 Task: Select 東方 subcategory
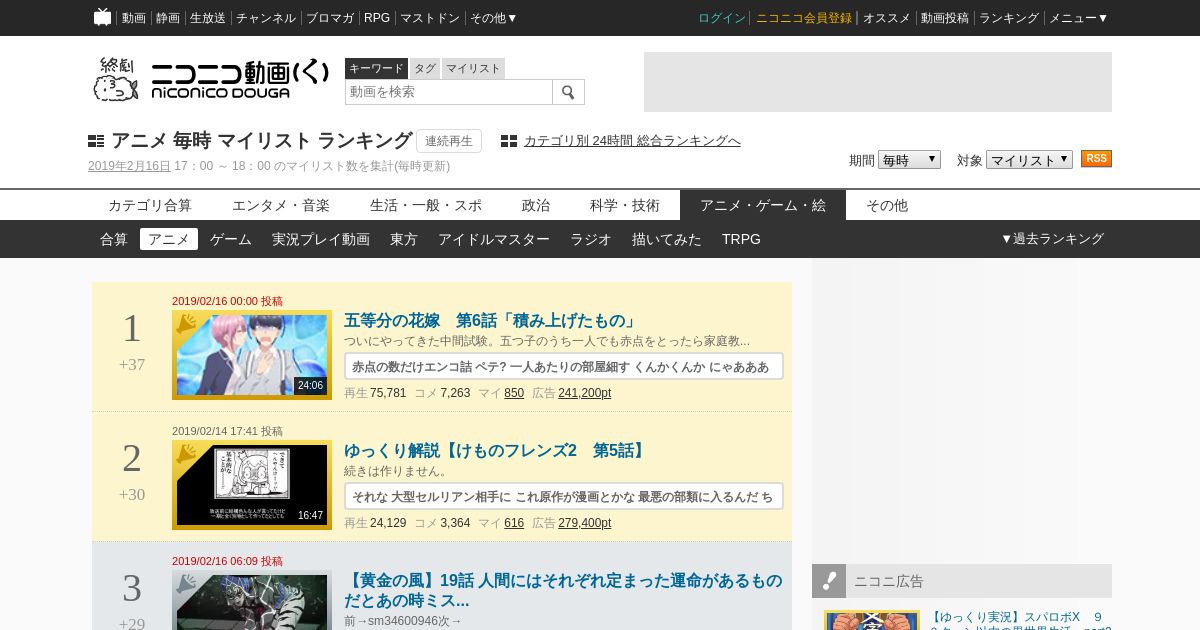pyautogui.click(x=404, y=239)
